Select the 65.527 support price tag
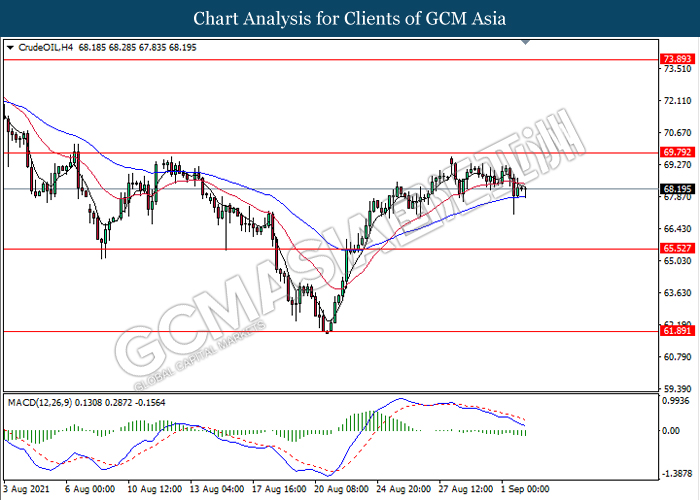The height and width of the screenshot is (500, 700). click(677, 249)
